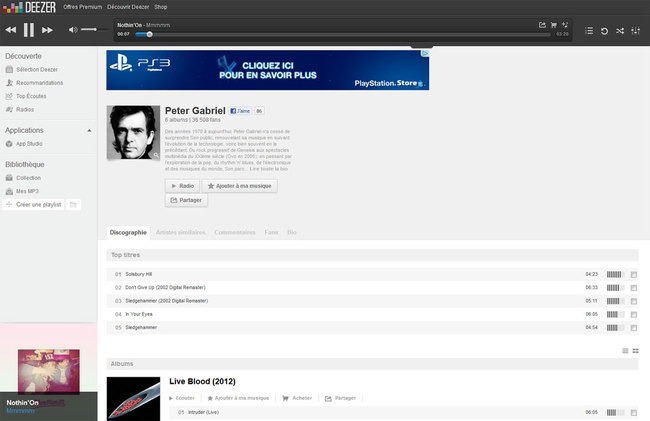Switch albums to list view
Screen dimensions: 650x421
(625, 351)
